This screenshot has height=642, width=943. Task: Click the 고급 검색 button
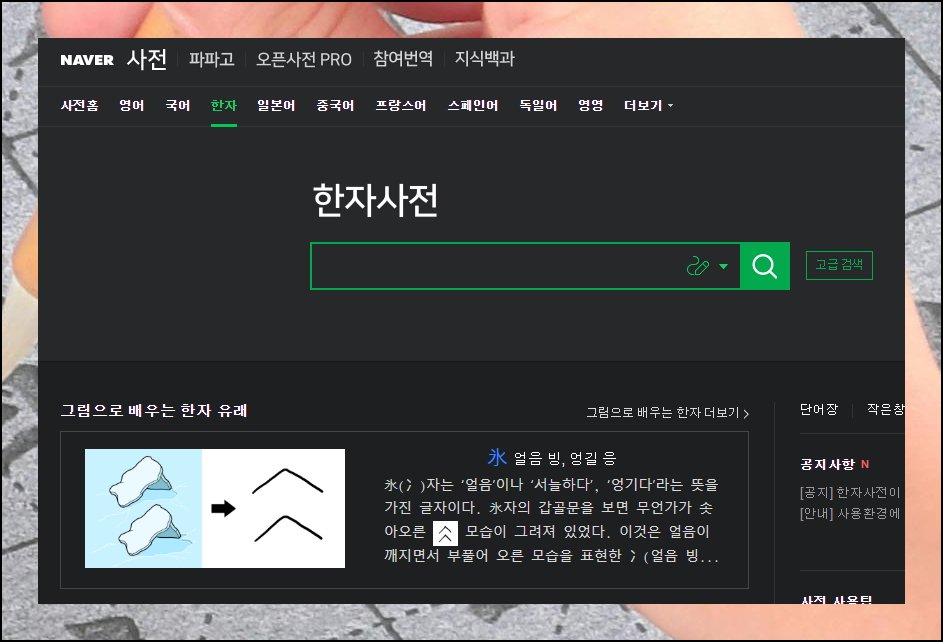click(839, 265)
